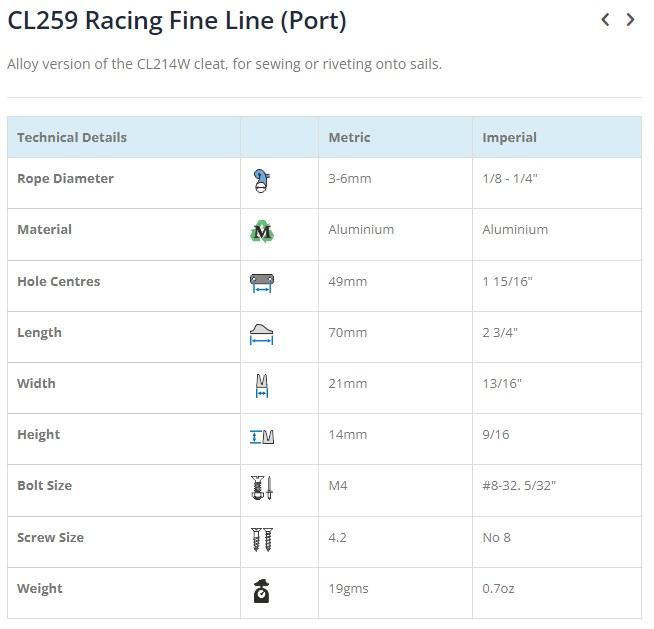
Task: Click the 49mm hole centres value
Action: click(x=347, y=282)
